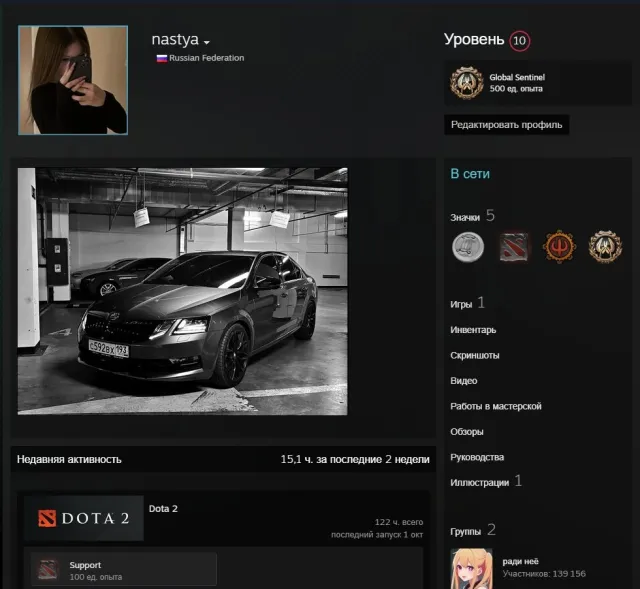Image resolution: width=640 pixels, height=589 pixels.
Task: Open the Группы groups link
Action: 465,531
